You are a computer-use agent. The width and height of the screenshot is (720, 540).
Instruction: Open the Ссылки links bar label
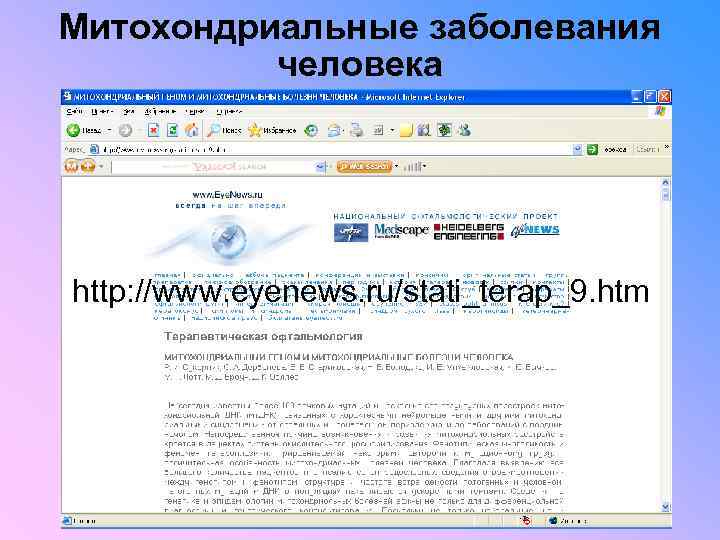(x=647, y=149)
